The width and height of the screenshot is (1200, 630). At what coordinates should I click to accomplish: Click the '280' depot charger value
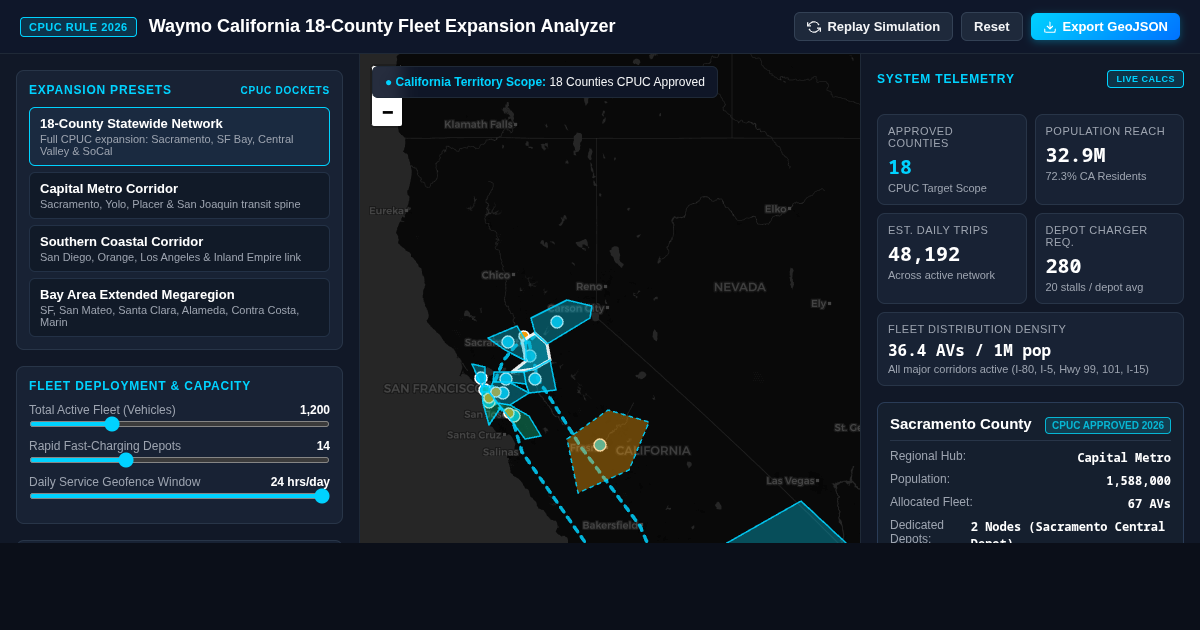click(x=1064, y=266)
